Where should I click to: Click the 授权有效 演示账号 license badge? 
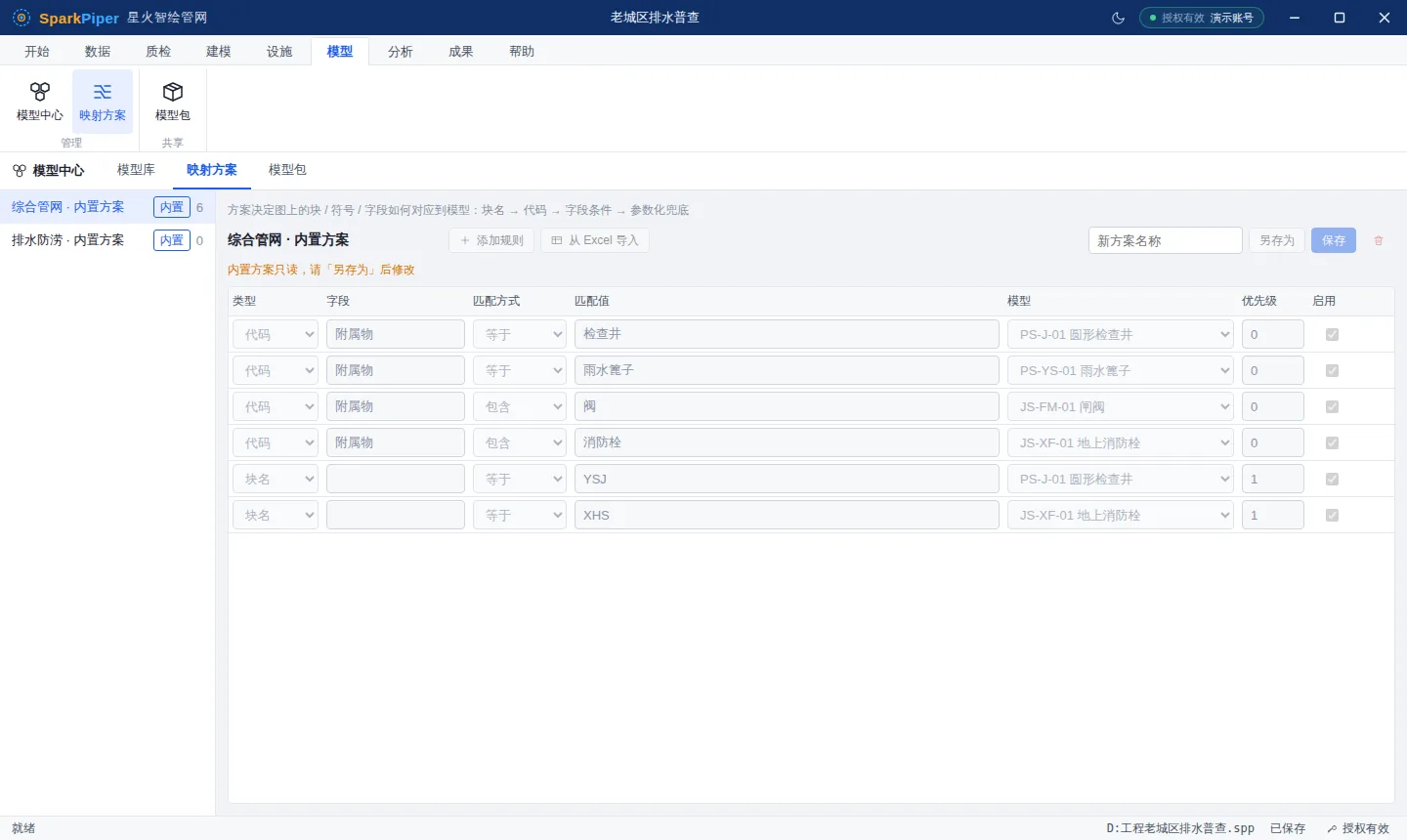tap(1202, 18)
